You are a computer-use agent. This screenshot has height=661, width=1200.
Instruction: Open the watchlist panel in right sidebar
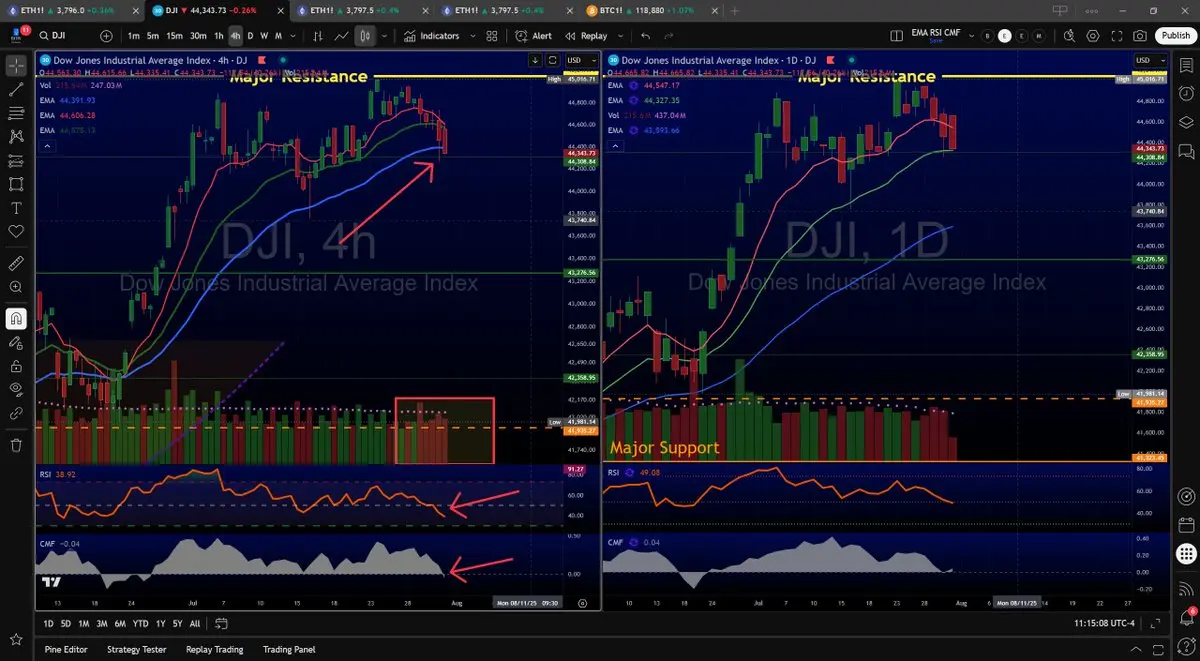click(x=1186, y=65)
